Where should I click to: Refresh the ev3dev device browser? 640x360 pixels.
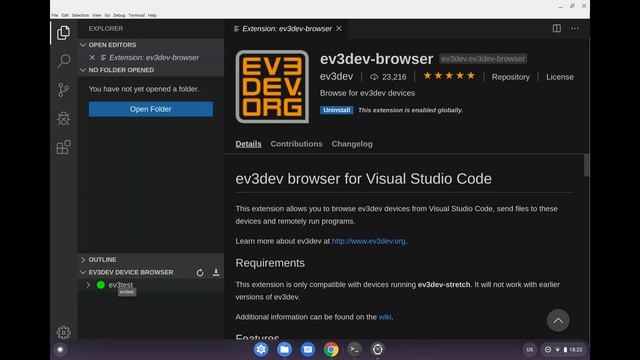(200, 273)
